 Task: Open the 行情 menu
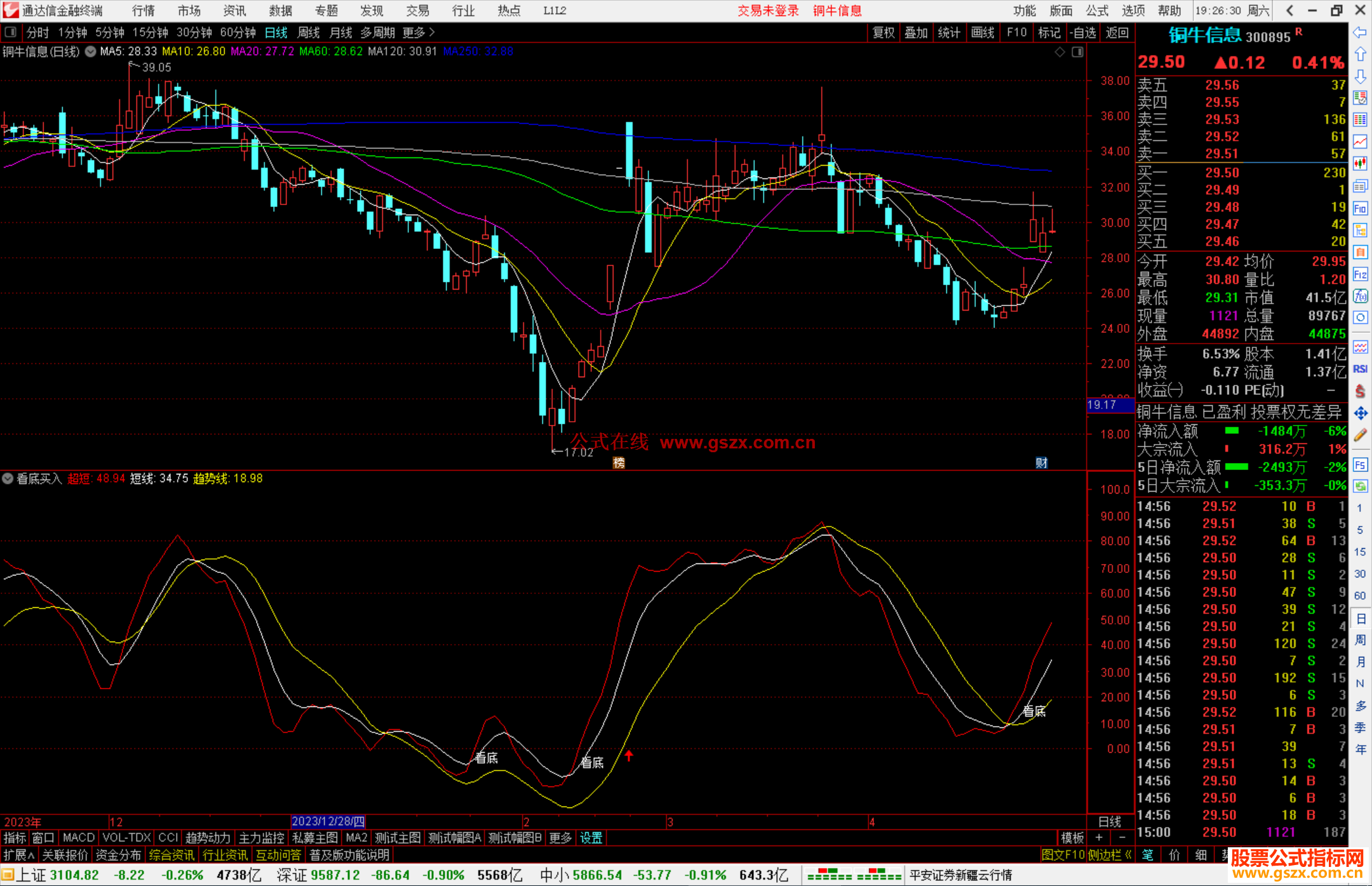143,10
